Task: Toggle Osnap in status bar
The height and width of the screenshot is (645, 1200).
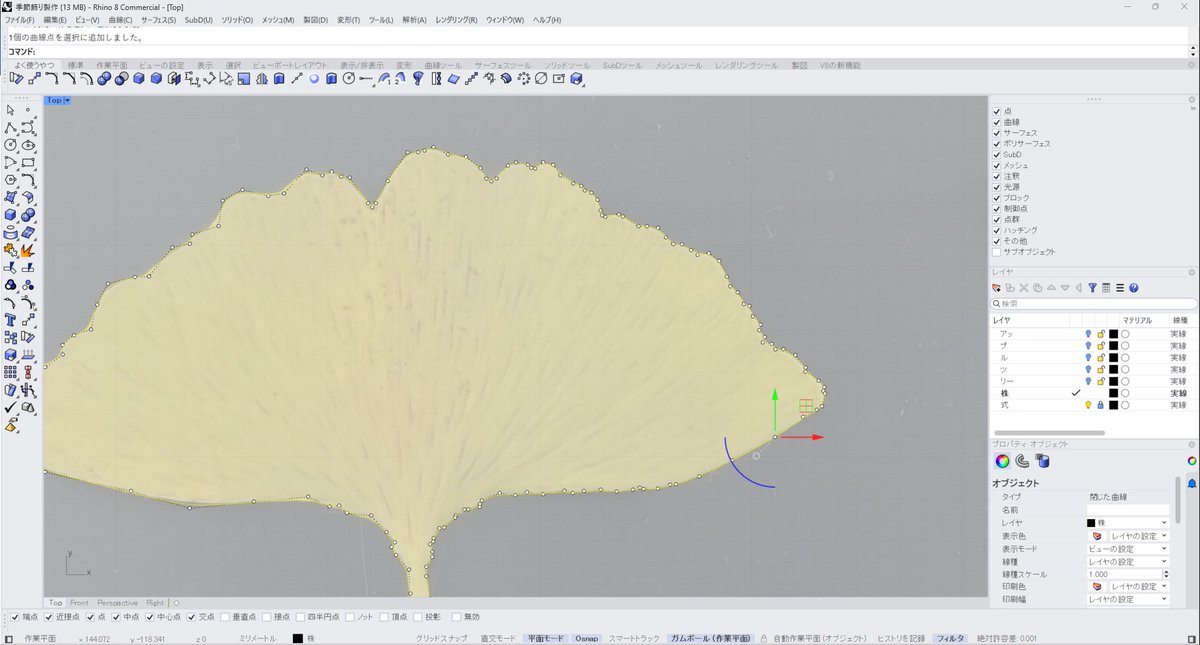Action: 586,638
